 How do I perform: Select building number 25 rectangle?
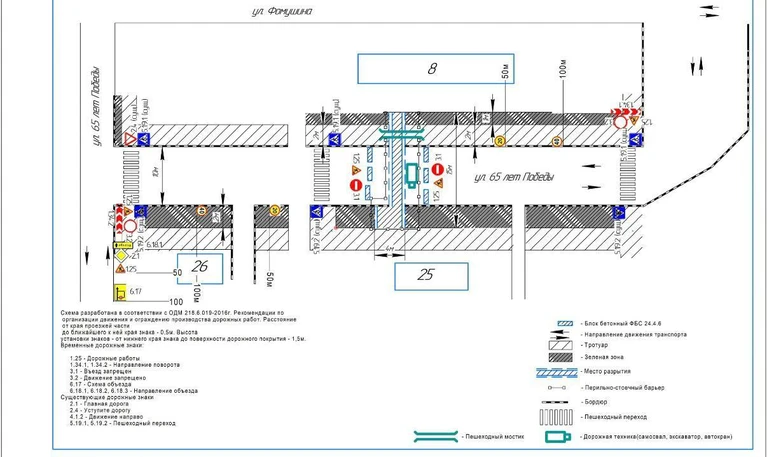pyautogui.click(x=430, y=275)
